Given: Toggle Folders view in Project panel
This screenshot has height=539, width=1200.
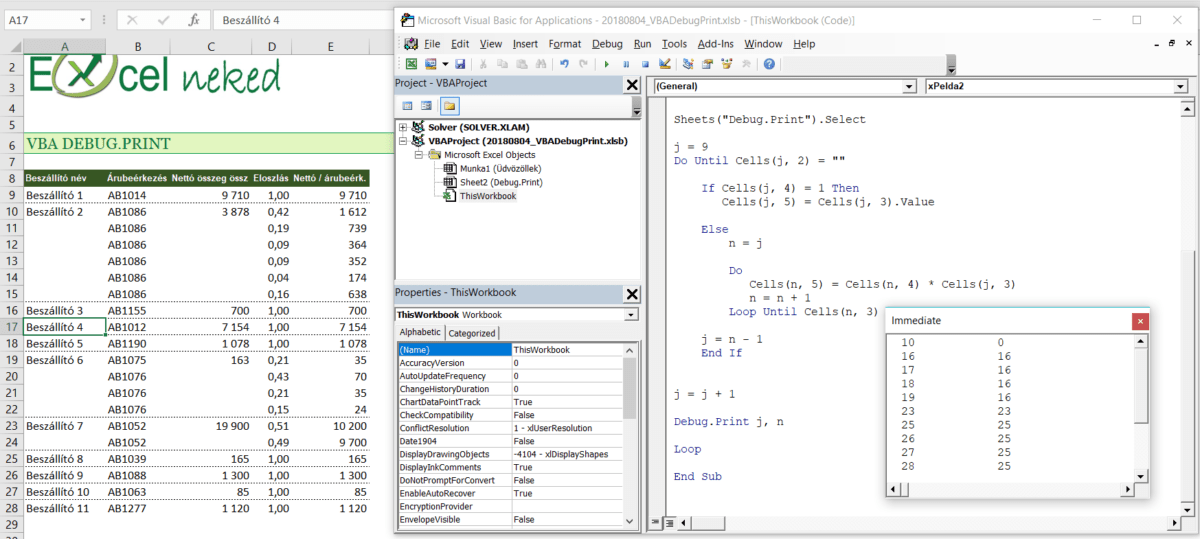Looking at the screenshot, I should click(449, 105).
